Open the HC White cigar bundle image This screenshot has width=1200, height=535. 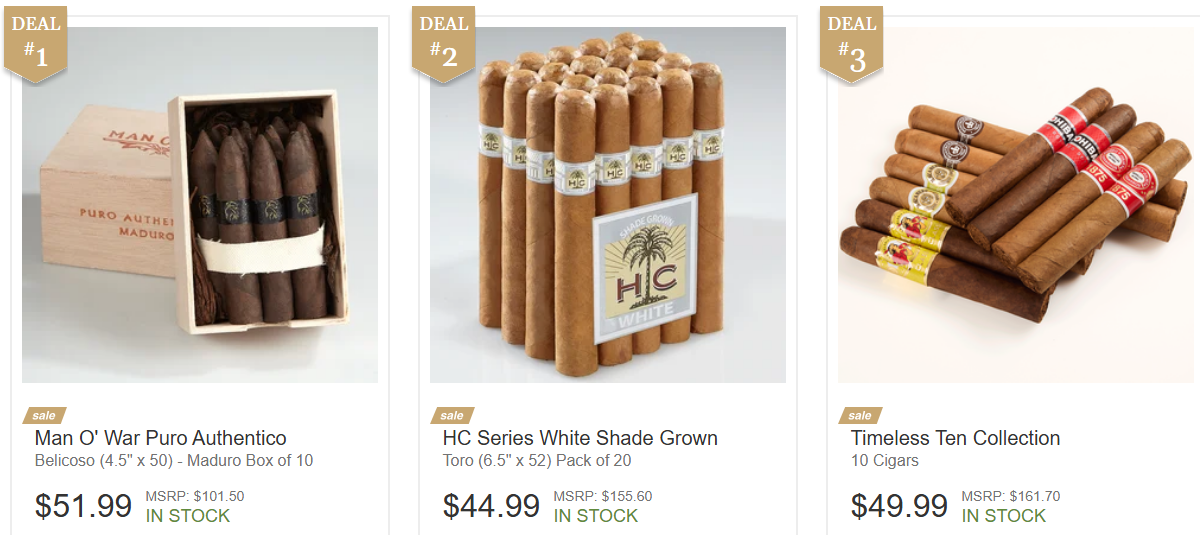coord(608,205)
